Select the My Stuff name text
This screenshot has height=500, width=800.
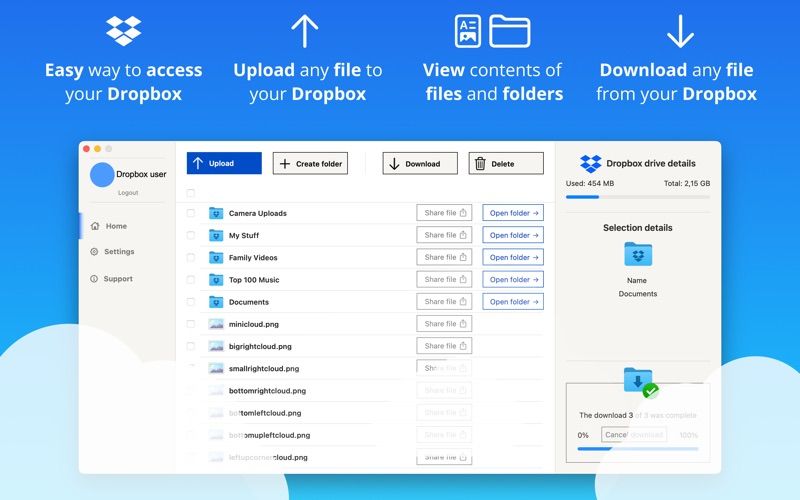point(244,235)
